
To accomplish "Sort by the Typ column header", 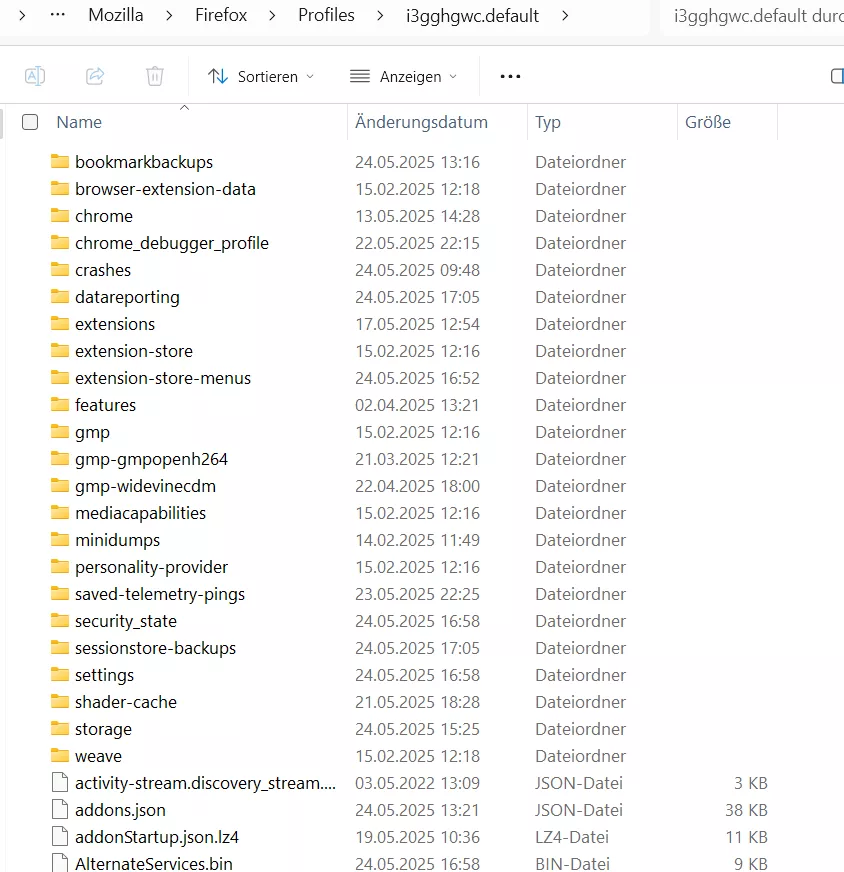I will click(548, 122).
